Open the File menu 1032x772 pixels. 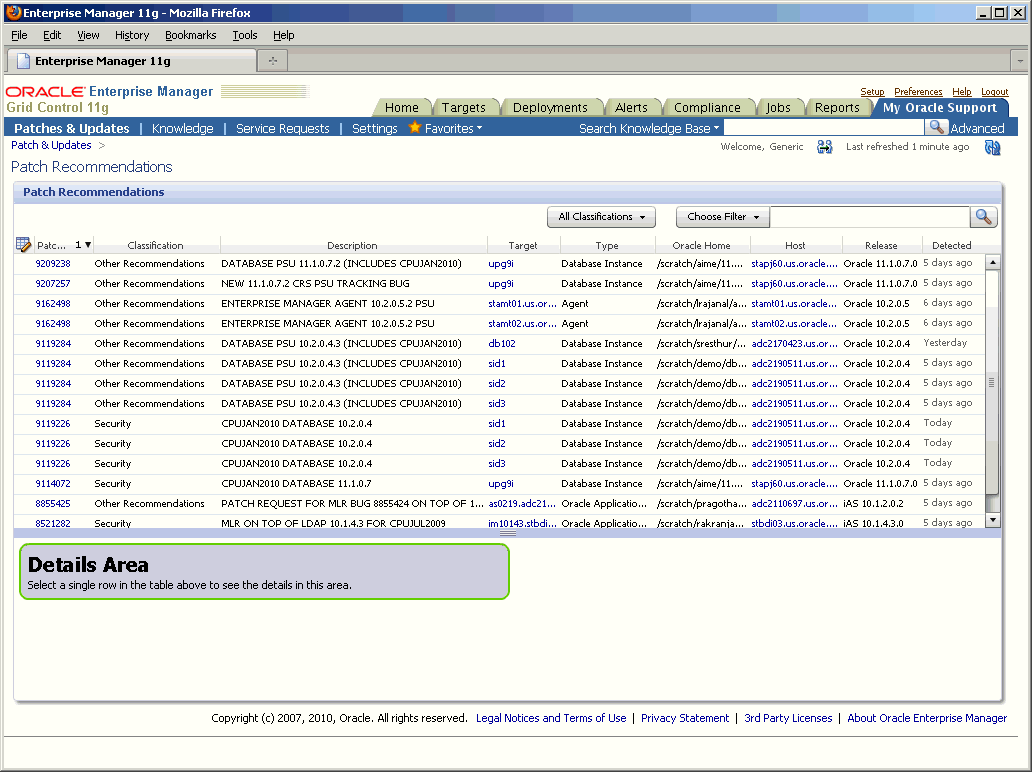coord(19,35)
